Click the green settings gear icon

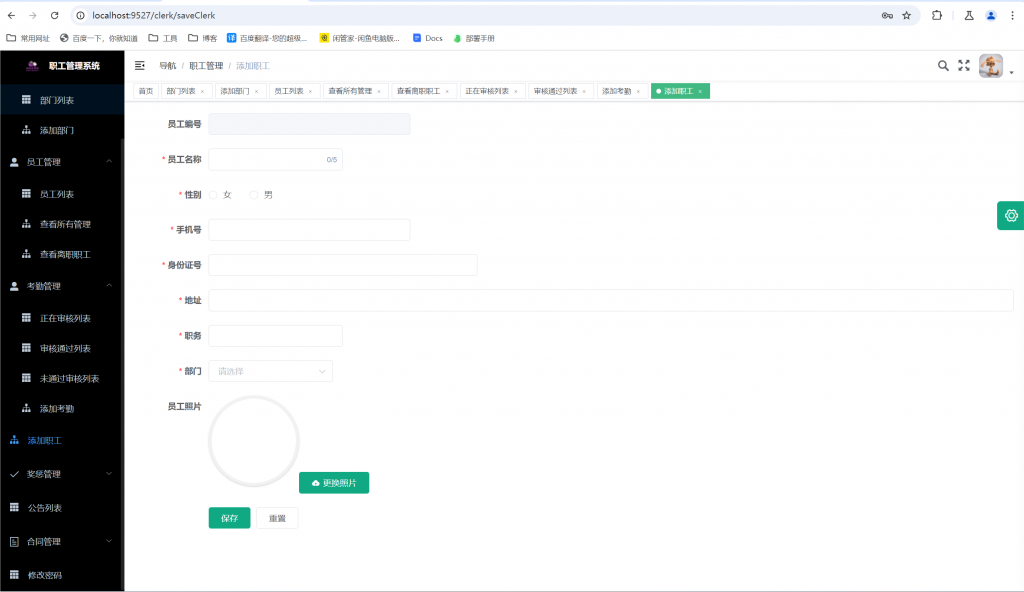(x=1011, y=216)
